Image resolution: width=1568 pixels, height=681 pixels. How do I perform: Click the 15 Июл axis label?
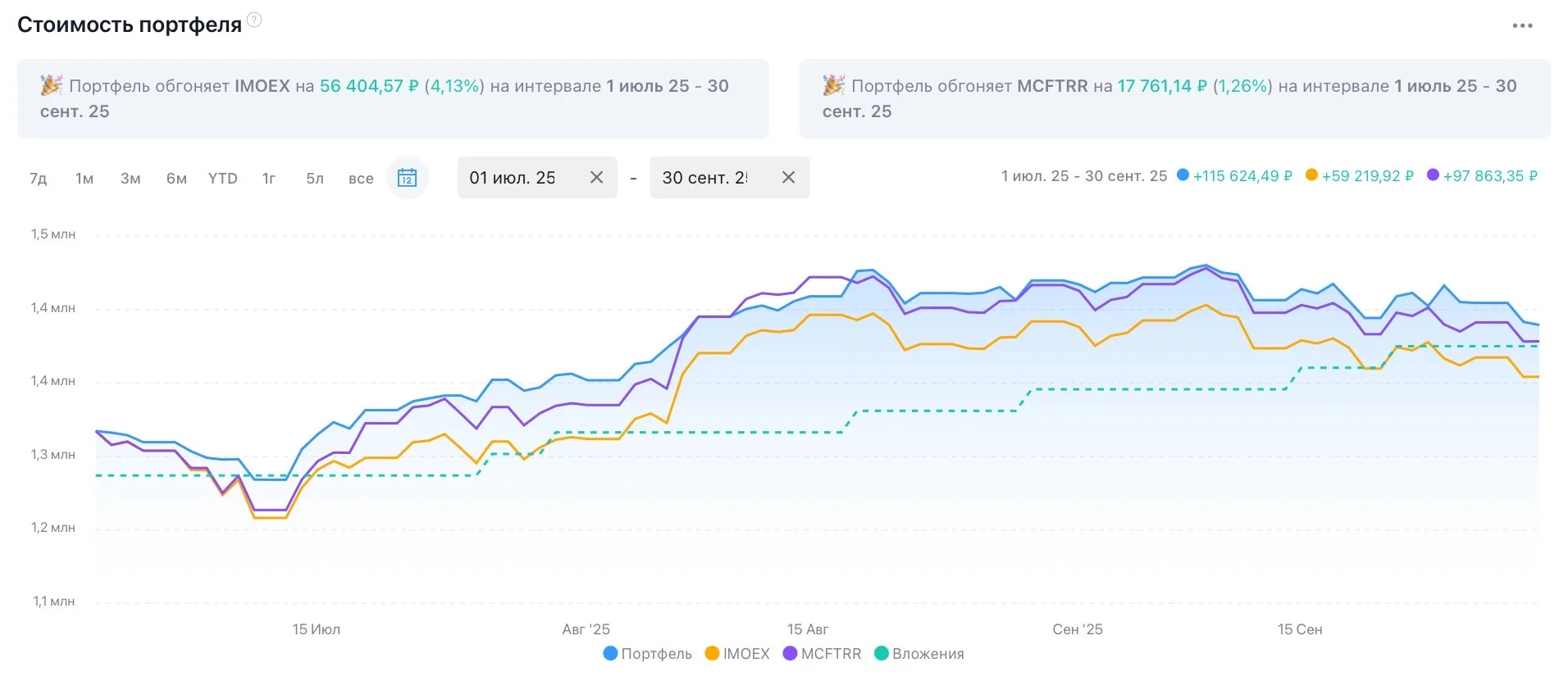pos(316,629)
